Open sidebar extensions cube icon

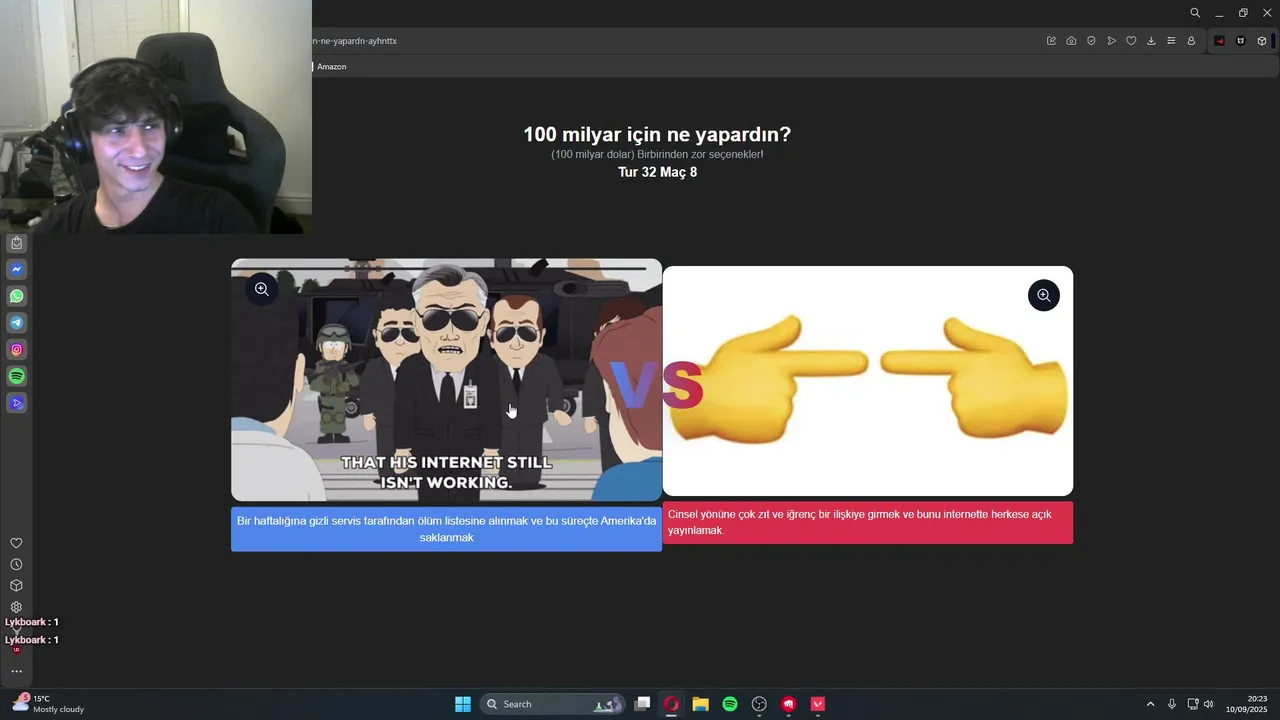point(16,586)
